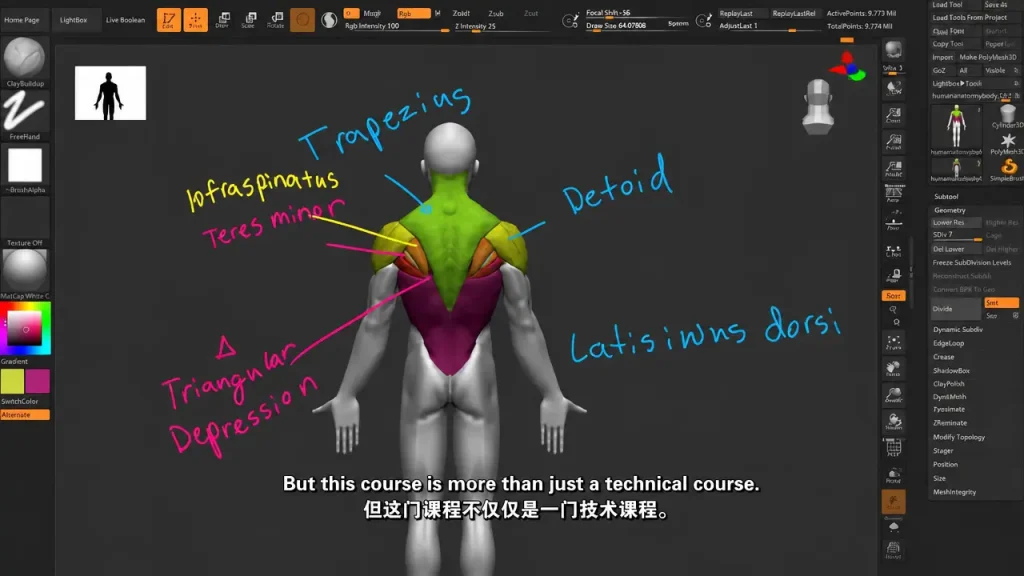The image size is (1024, 576).
Task: Open the ClayBuildup brush picker
Action: pyautogui.click(x=25, y=62)
